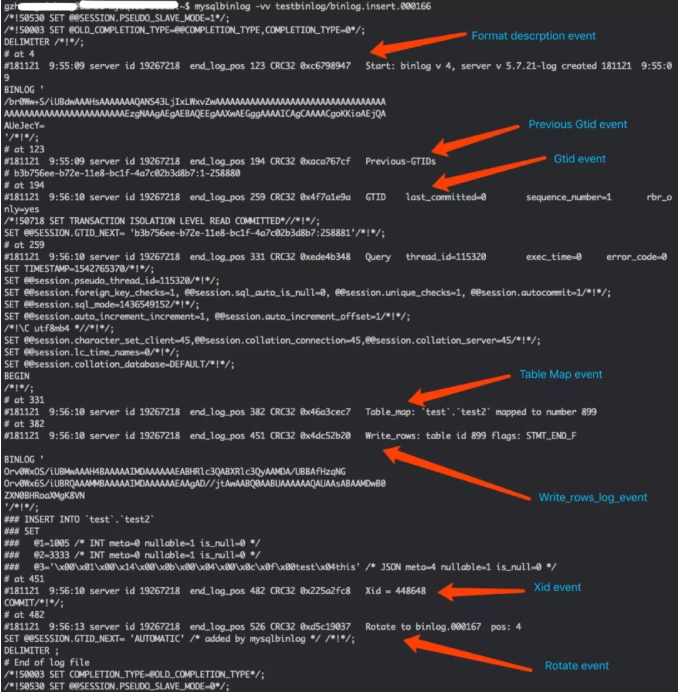Click the red arrow pointing to Xid = 448648

[x=481, y=591]
